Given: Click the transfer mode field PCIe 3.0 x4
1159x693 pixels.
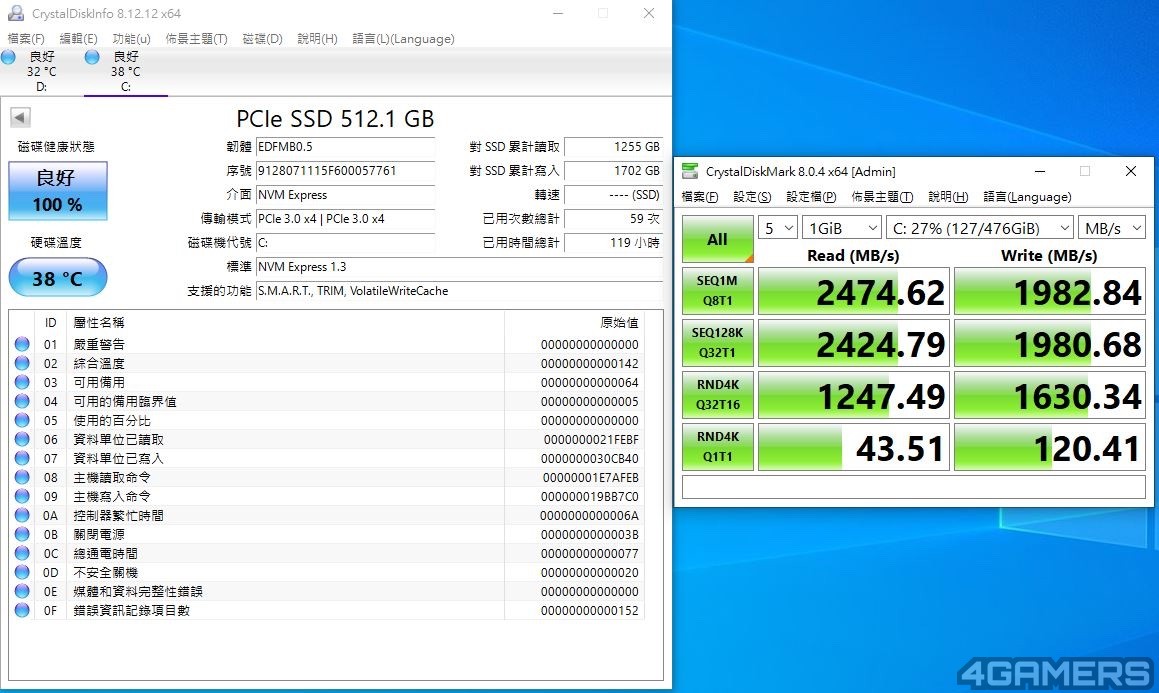Looking at the screenshot, I should [x=345, y=219].
